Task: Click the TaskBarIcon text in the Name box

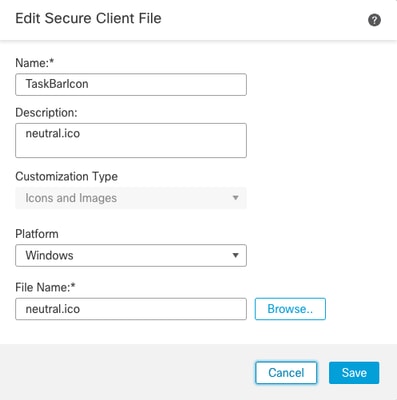Action: tap(57, 84)
